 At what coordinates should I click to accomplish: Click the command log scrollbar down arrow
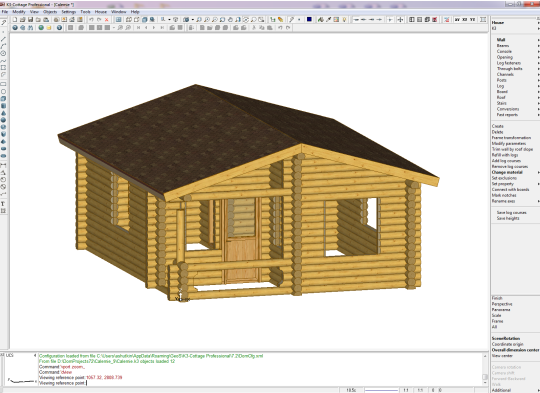(485, 382)
